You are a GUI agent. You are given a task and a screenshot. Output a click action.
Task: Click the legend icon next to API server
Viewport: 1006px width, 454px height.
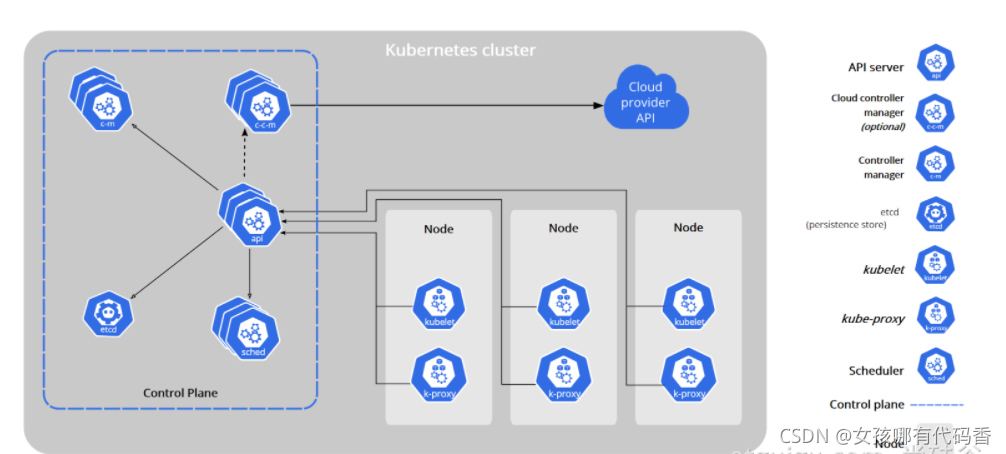935,63
